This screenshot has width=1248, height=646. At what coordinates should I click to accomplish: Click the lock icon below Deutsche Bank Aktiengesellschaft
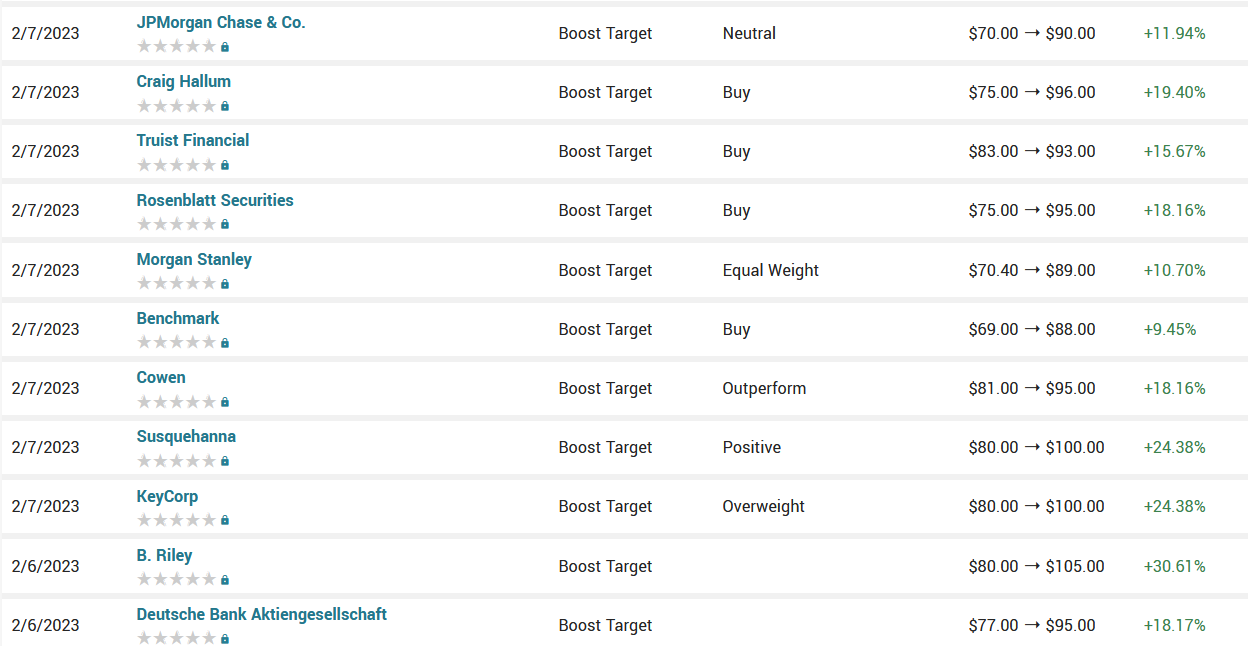pyautogui.click(x=225, y=639)
